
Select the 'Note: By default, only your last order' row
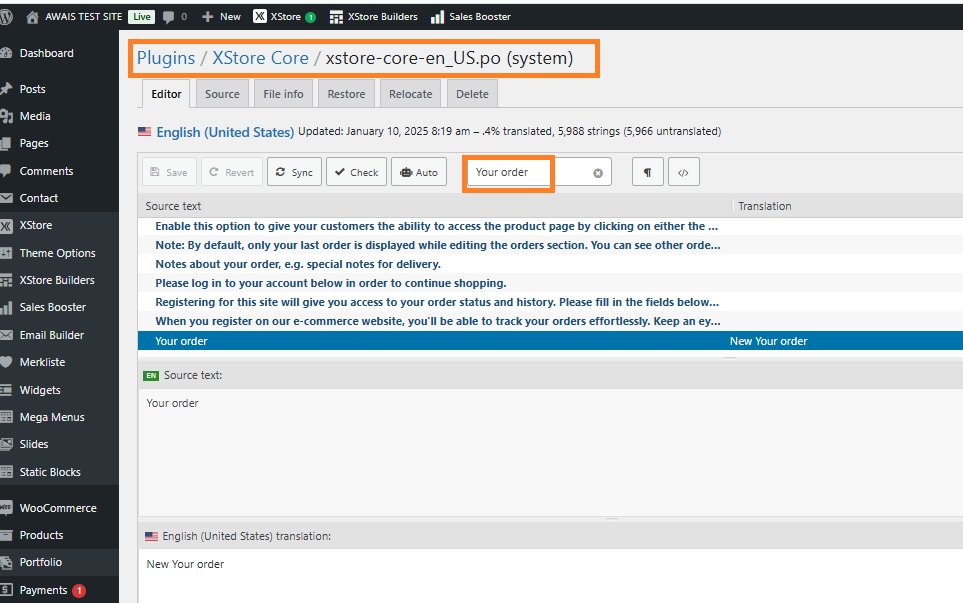pyautogui.click(x=550, y=245)
